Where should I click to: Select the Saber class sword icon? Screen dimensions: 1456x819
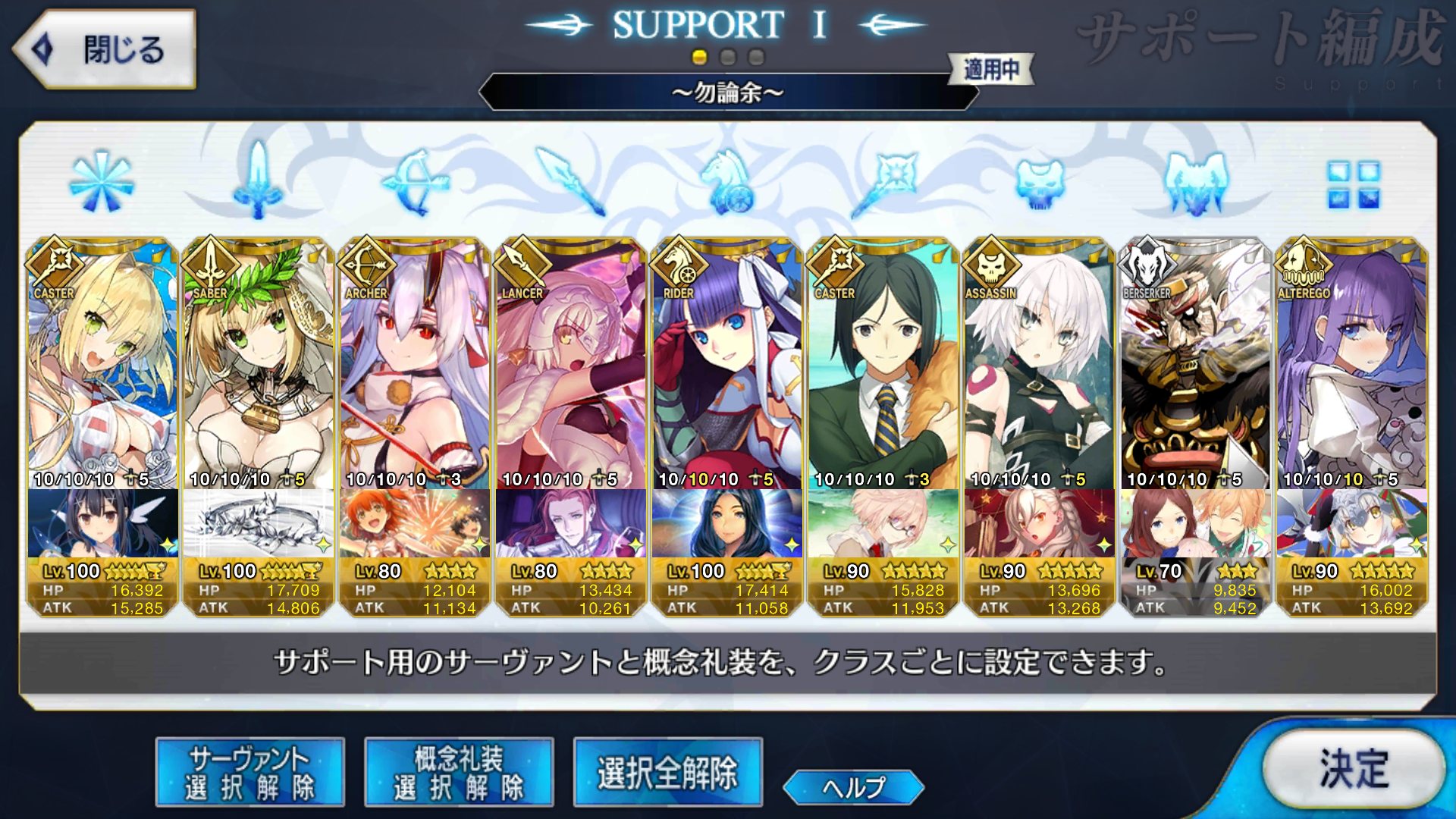pos(258,180)
